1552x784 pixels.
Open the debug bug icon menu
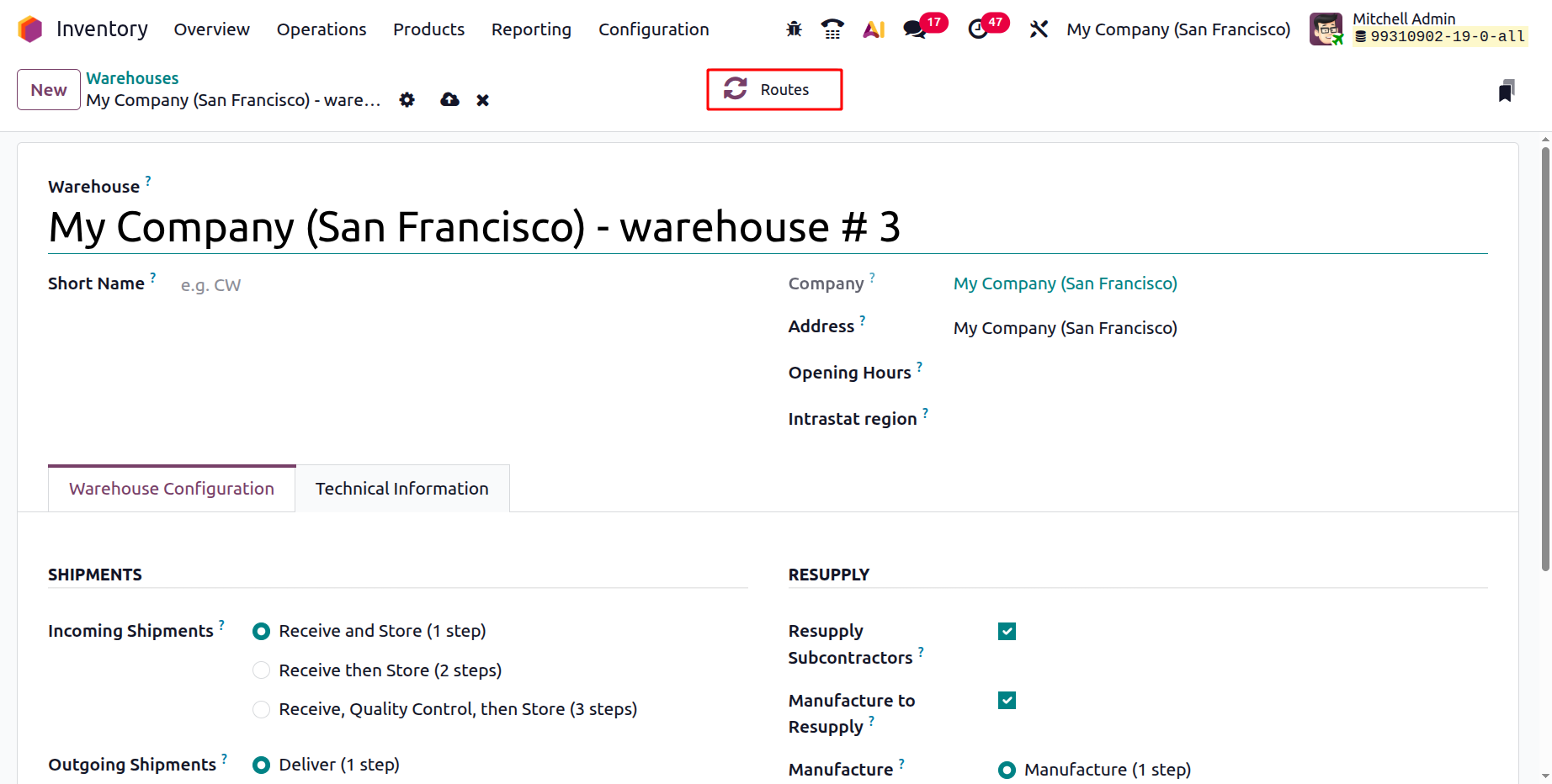point(794,29)
